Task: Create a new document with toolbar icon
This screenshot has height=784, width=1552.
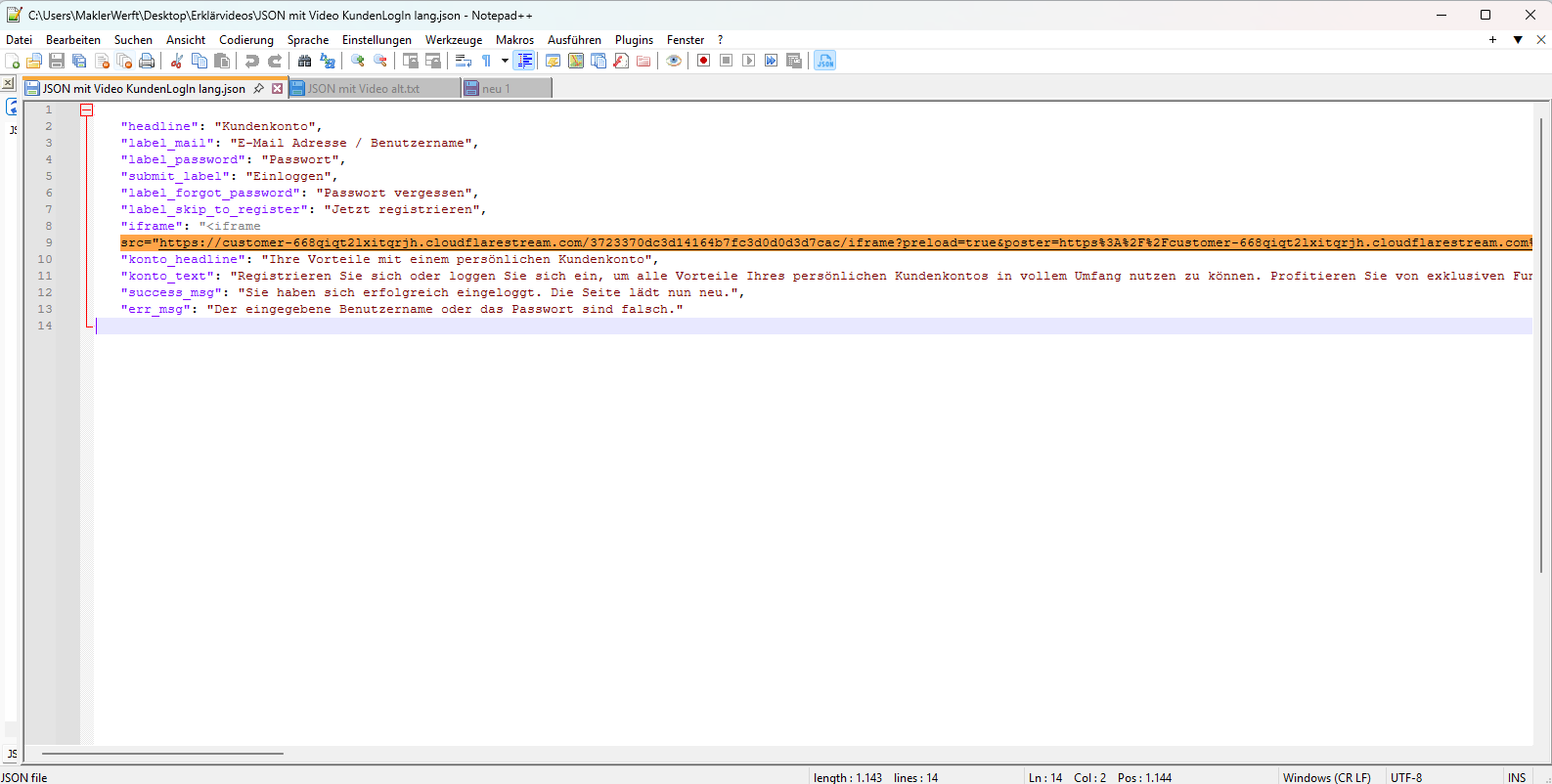Action: 12,61
